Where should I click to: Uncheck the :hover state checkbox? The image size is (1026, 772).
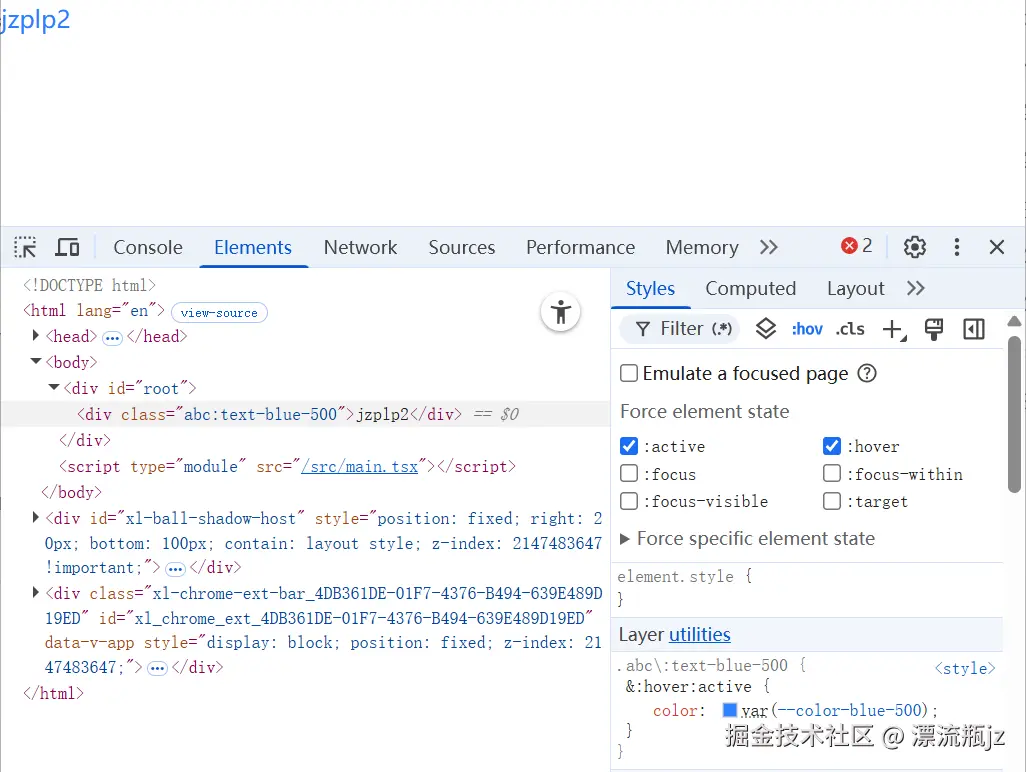click(832, 446)
